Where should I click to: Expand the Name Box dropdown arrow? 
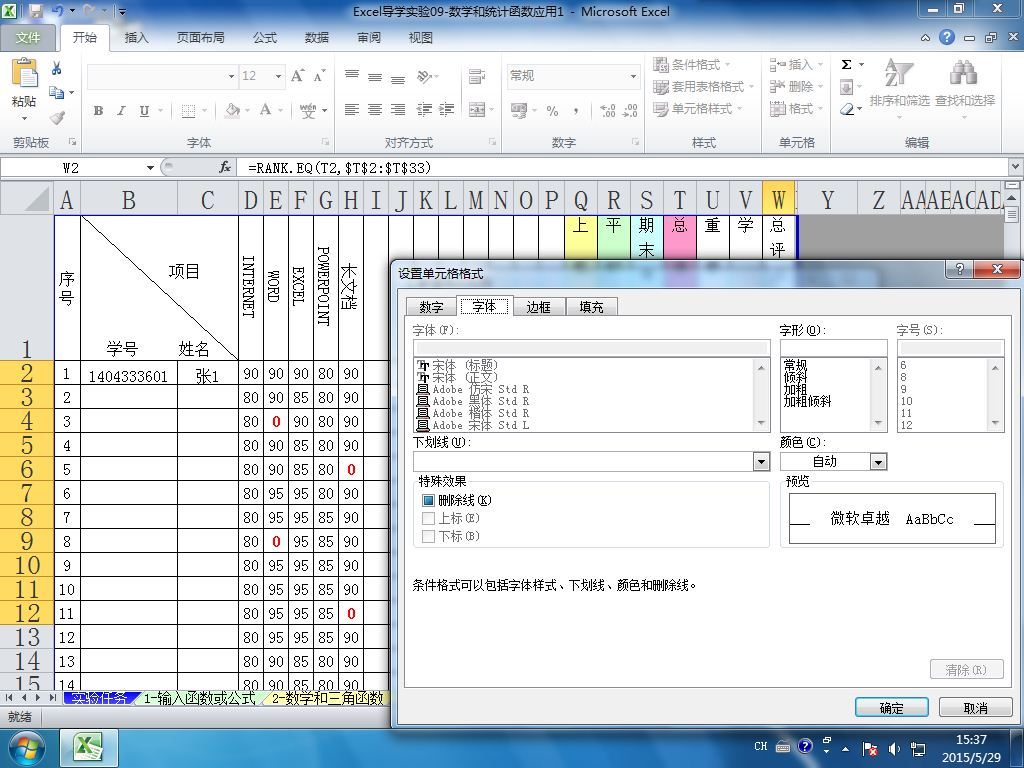click(x=150, y=168)
